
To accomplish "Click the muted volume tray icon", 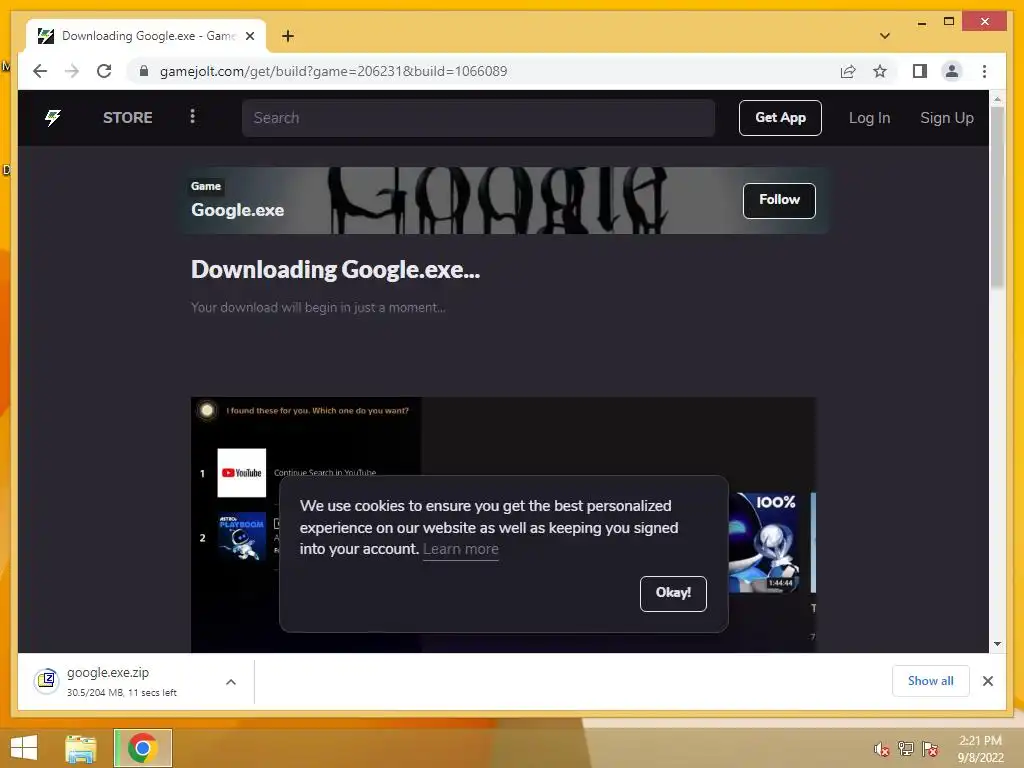I will coord(882,749).
